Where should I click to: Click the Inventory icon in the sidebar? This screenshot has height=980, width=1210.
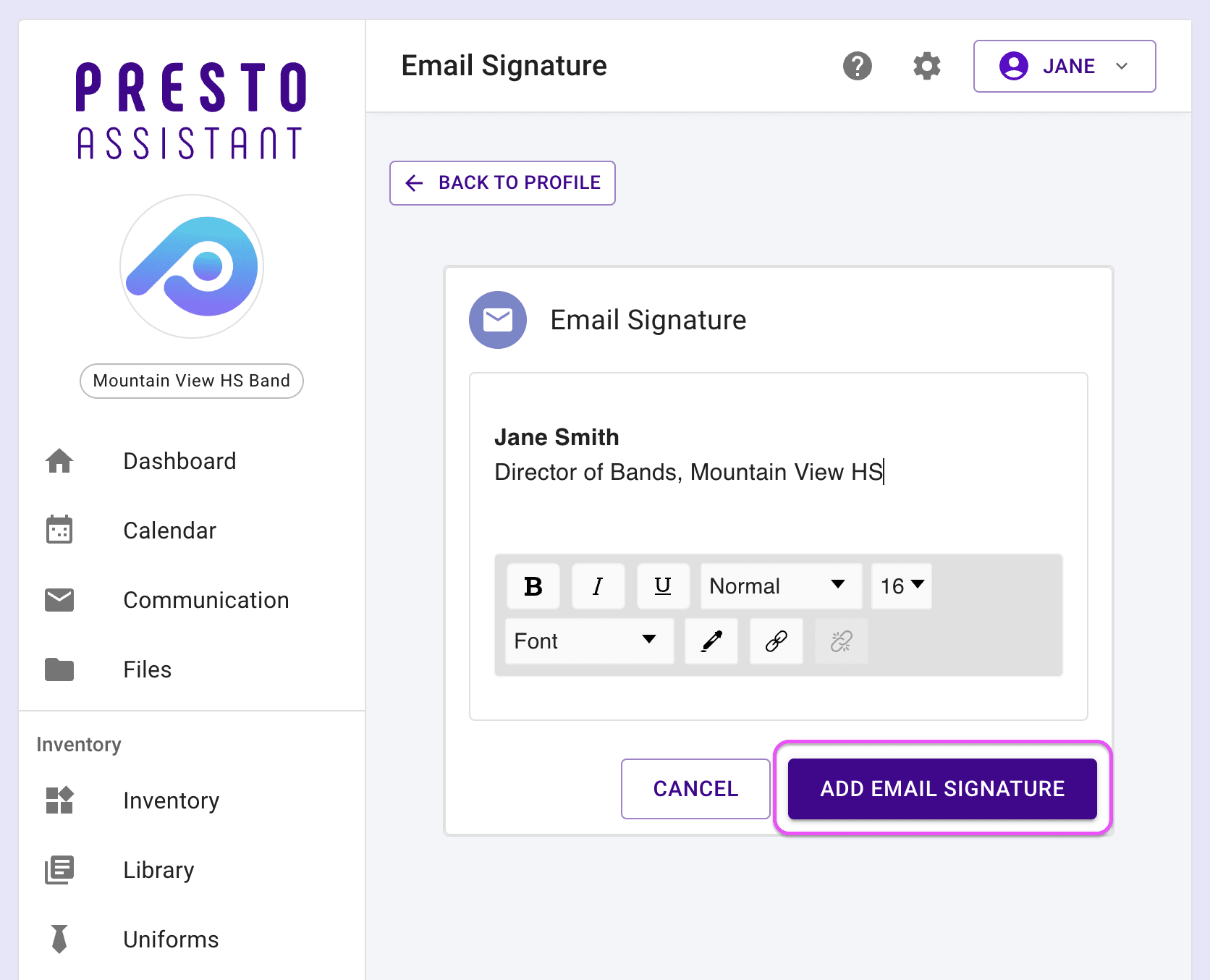coord(59,801)
